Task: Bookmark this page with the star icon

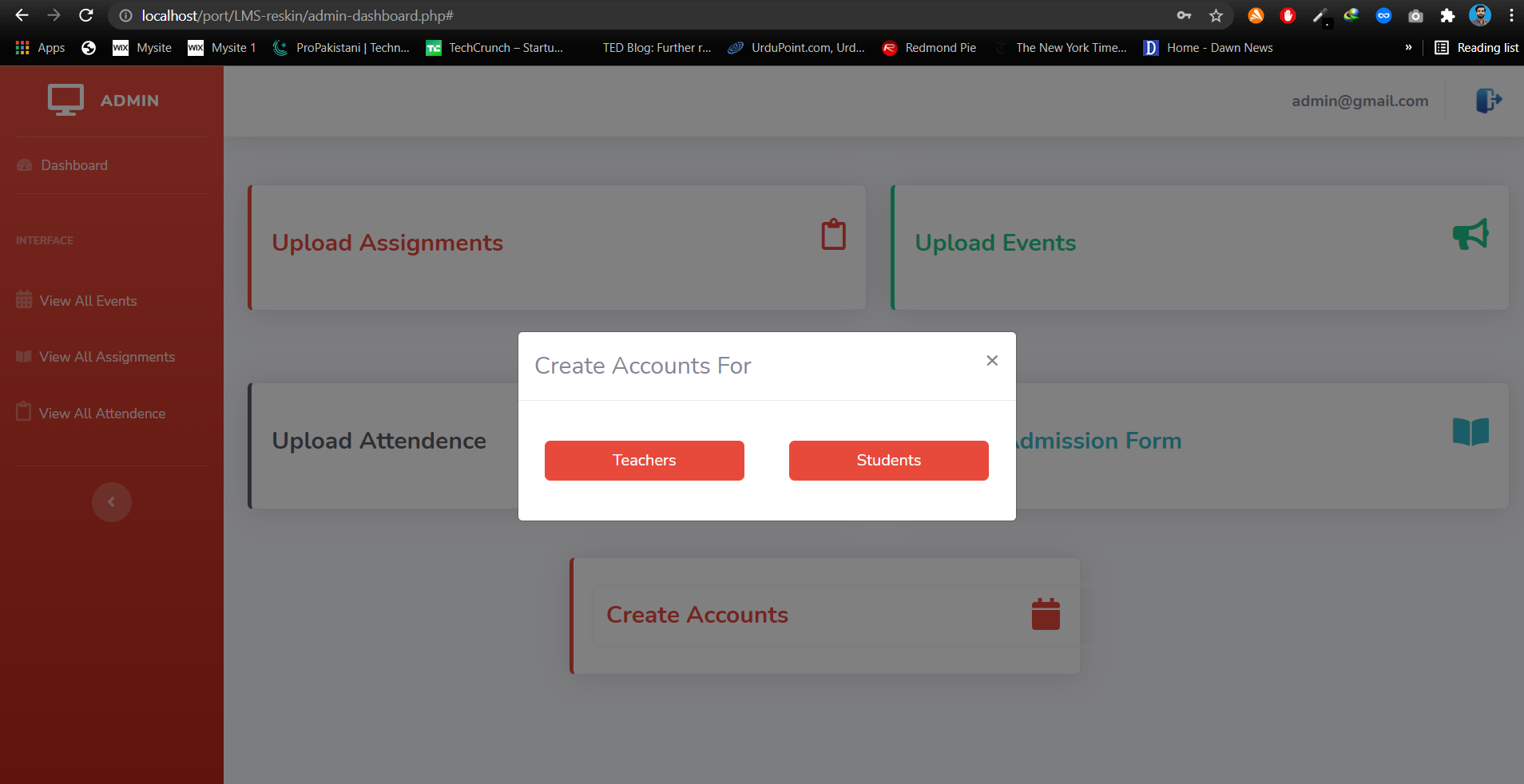Action: [1216, 16]
